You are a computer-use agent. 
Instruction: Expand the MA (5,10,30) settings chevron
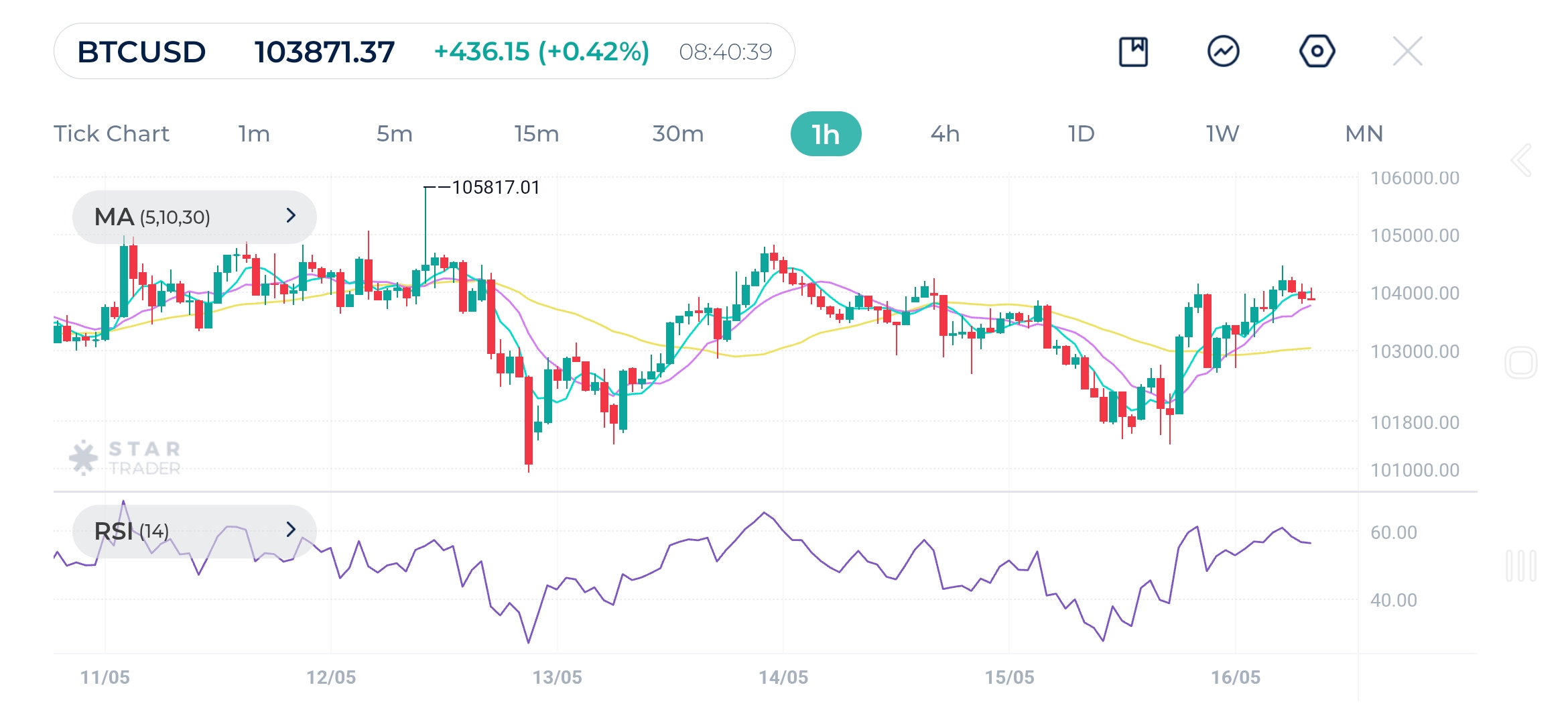coord(291,216)
